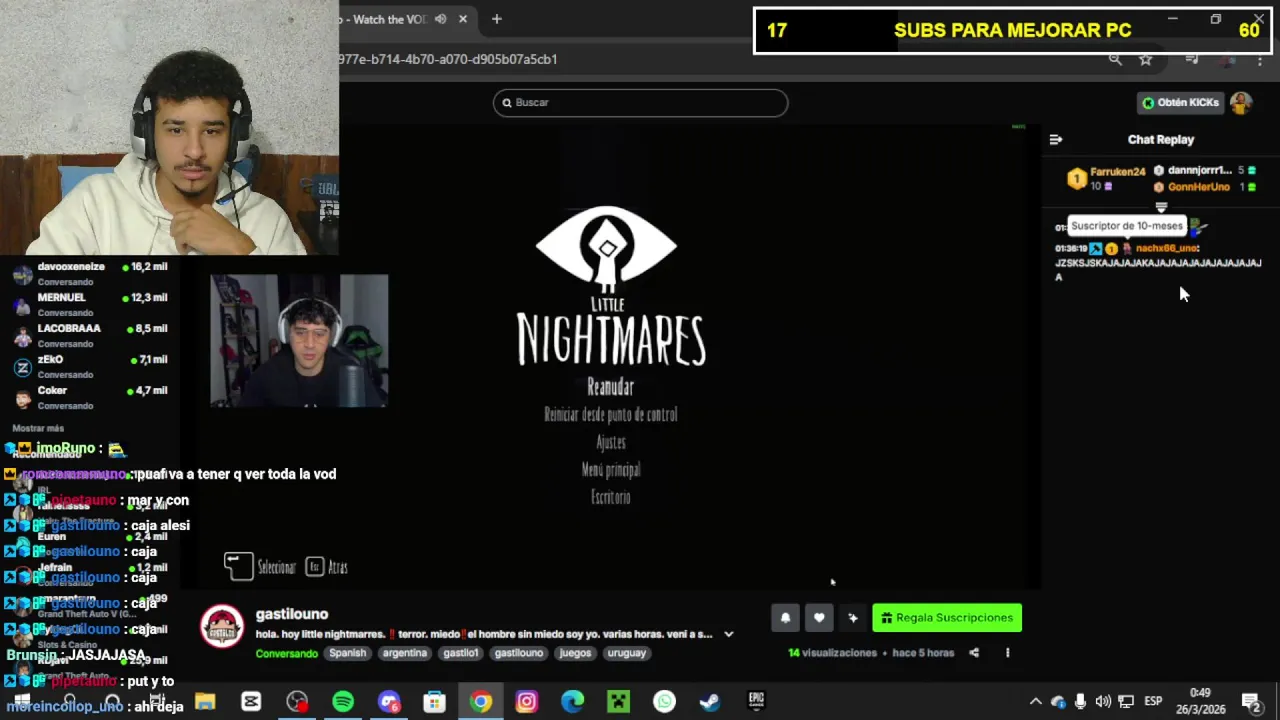
Task: Open the Coker channel in sidebar
Action: (x=90, y=398)
